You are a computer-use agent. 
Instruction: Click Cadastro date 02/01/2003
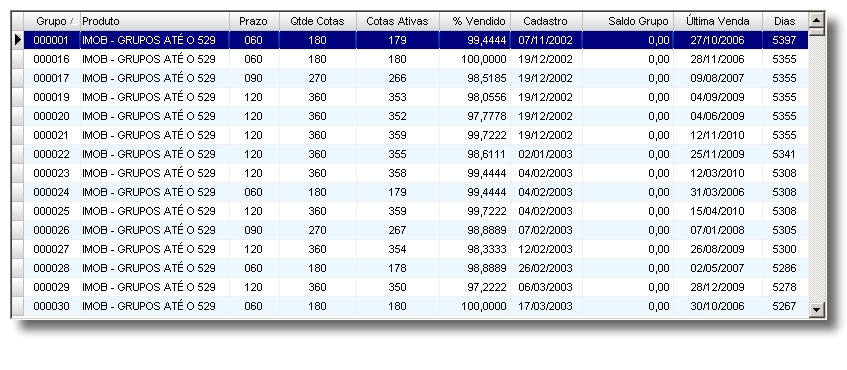tap(546, 154)
